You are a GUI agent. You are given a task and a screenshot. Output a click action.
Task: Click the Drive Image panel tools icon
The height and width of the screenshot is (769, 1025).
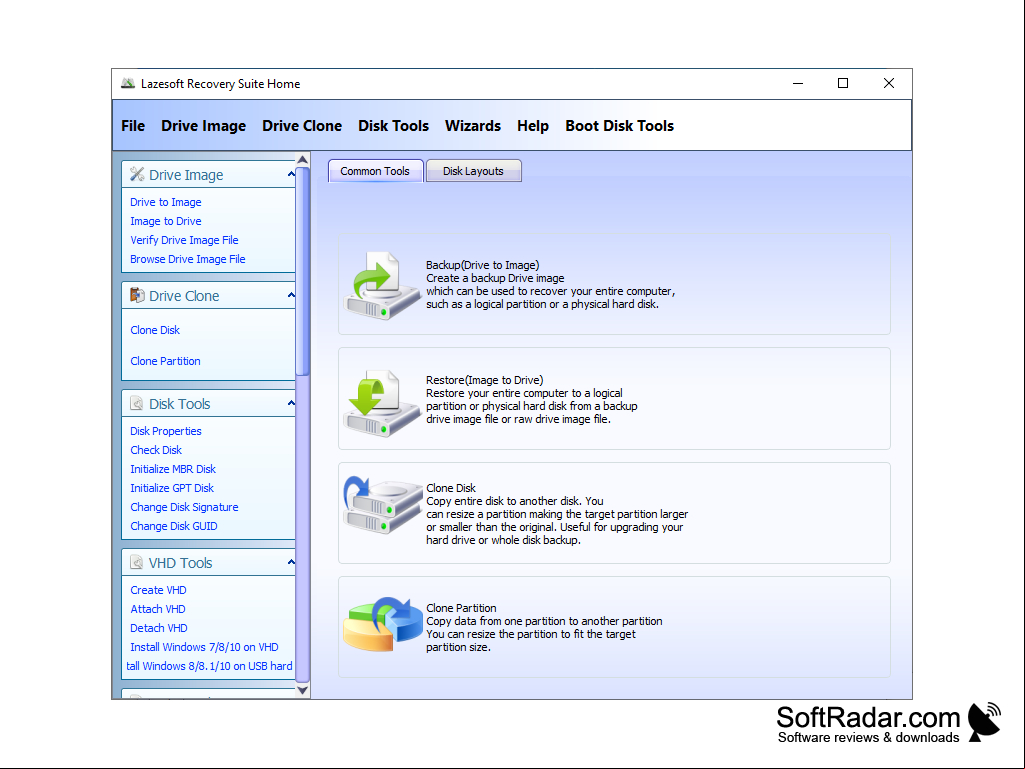pos(137,174)
